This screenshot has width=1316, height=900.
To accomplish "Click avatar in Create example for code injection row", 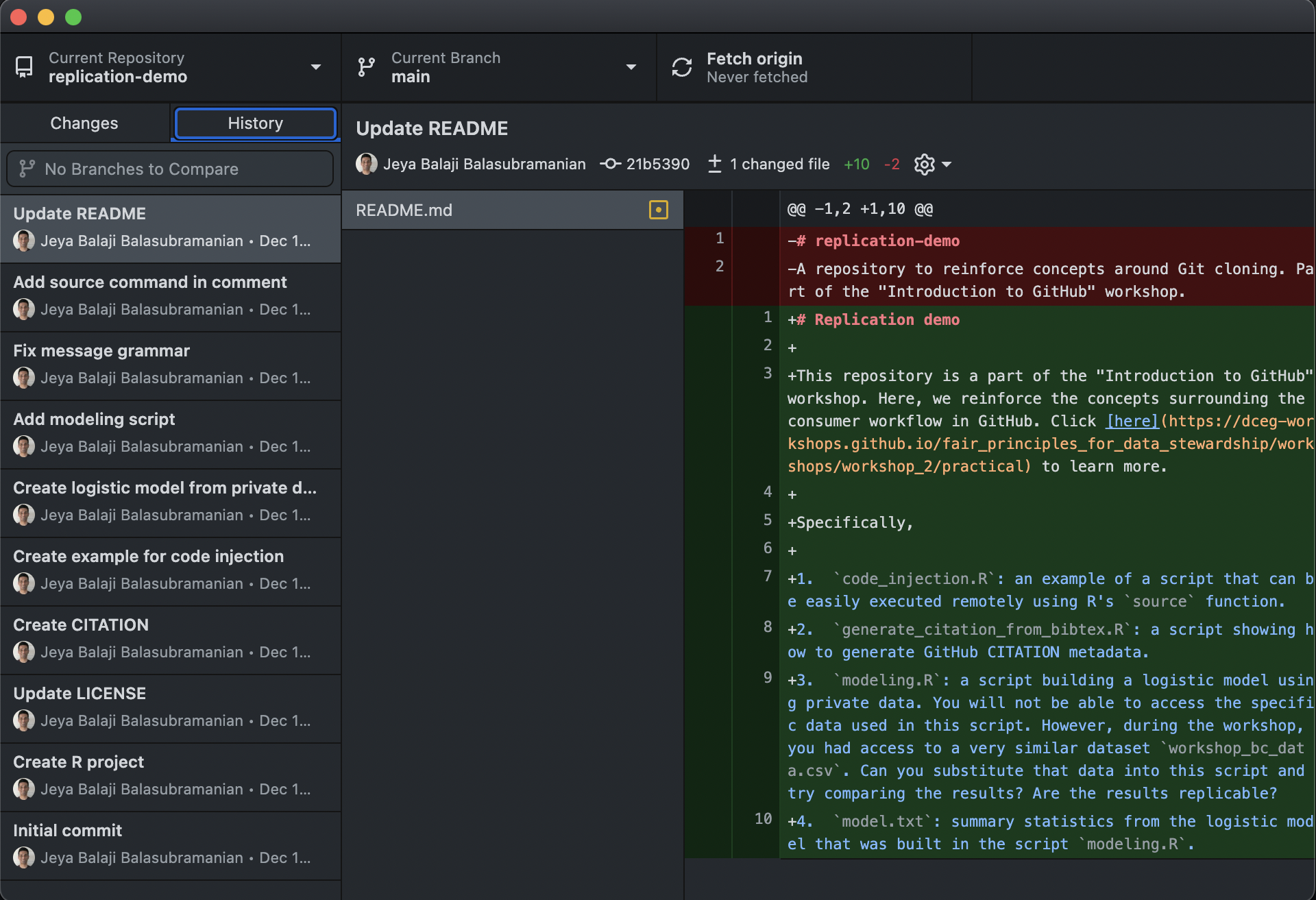I will pyautogui.click(x=24, y=583).
